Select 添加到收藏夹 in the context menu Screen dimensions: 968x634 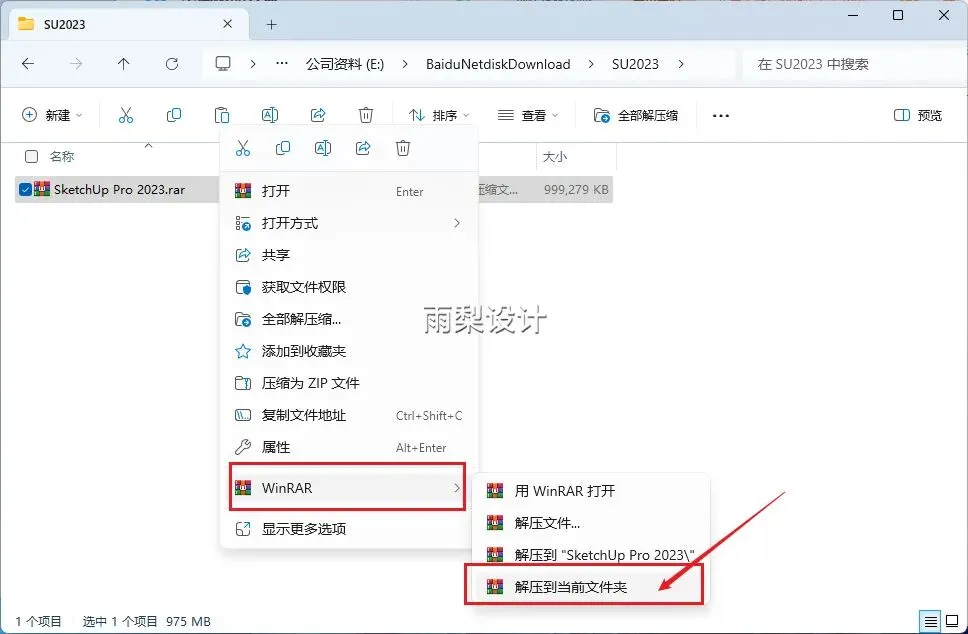348,351
